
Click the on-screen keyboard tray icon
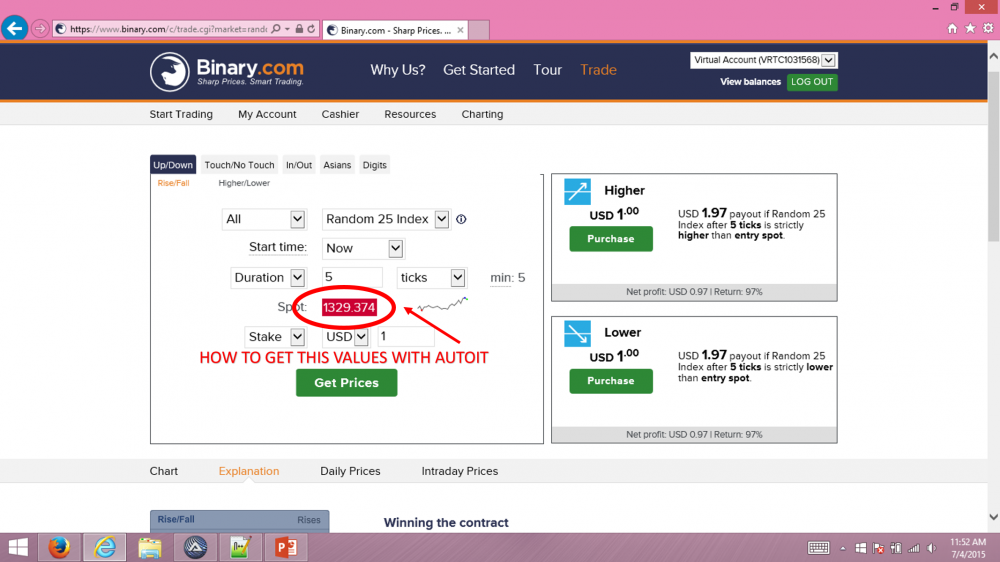[x=818, y=548]
